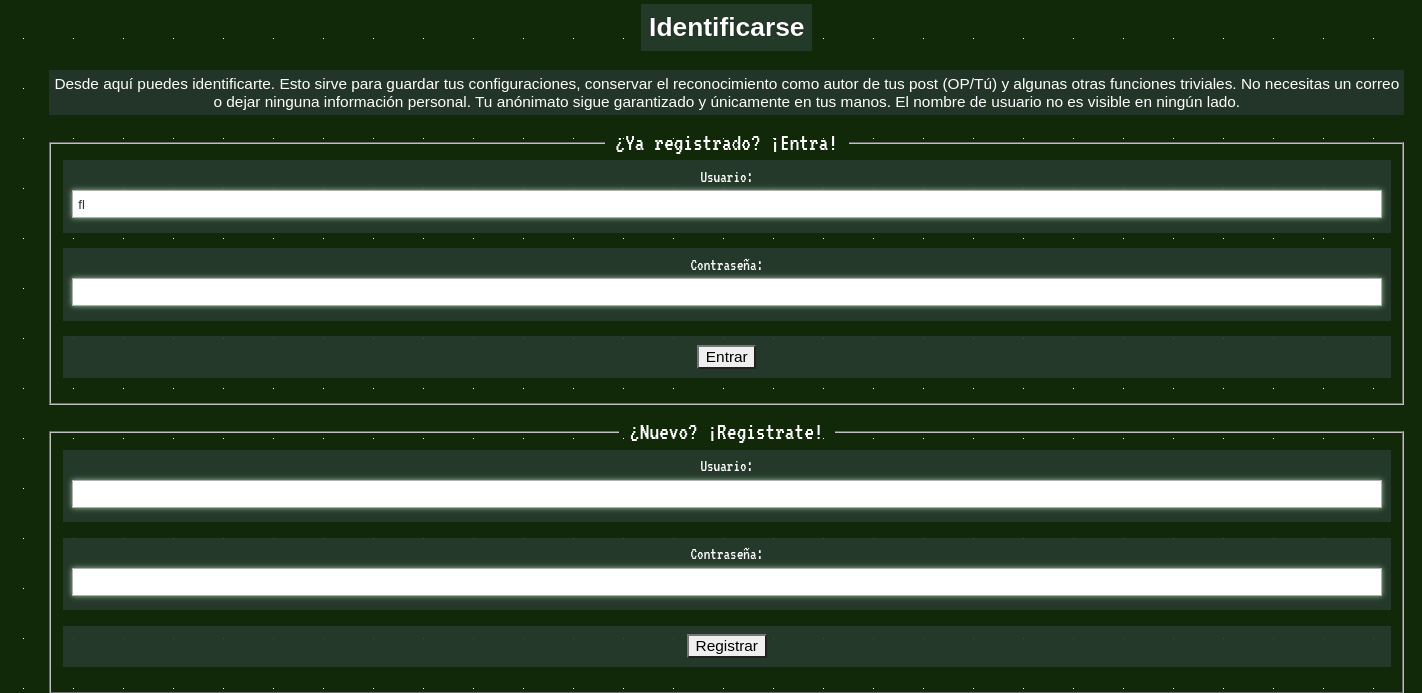This screenshot has width=1422, height=693.
Task: Click the "Desde aquí puedes identificarte" intro text
Action: tap(164, 84)
